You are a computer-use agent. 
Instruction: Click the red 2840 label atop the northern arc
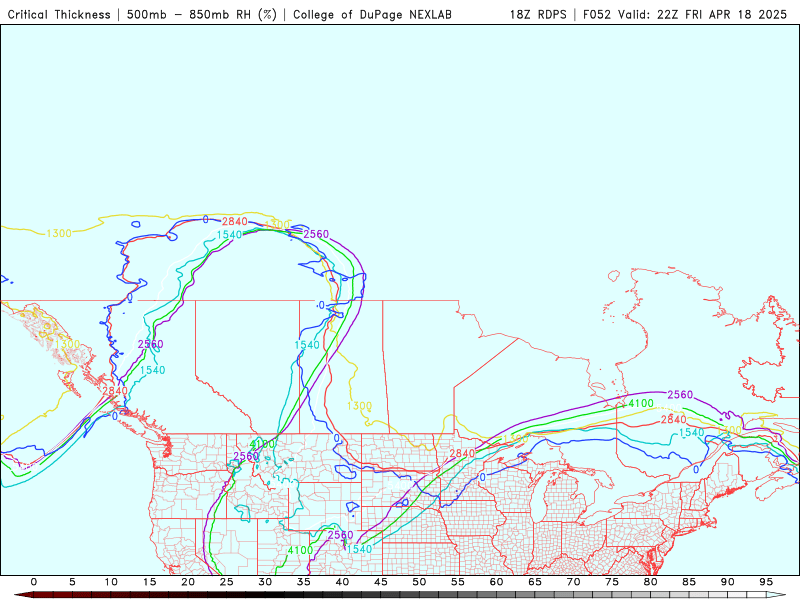pyautogui.click(x=235, y=221)
